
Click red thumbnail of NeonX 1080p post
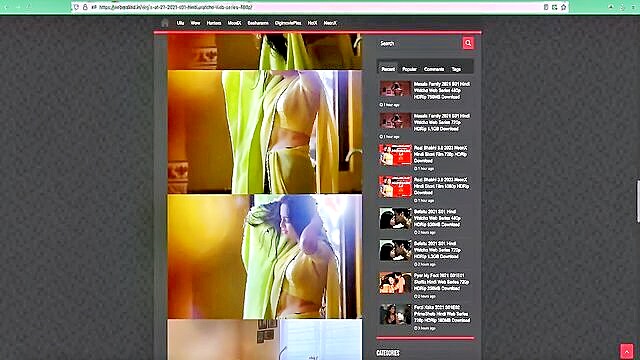(x=396, y=187)
